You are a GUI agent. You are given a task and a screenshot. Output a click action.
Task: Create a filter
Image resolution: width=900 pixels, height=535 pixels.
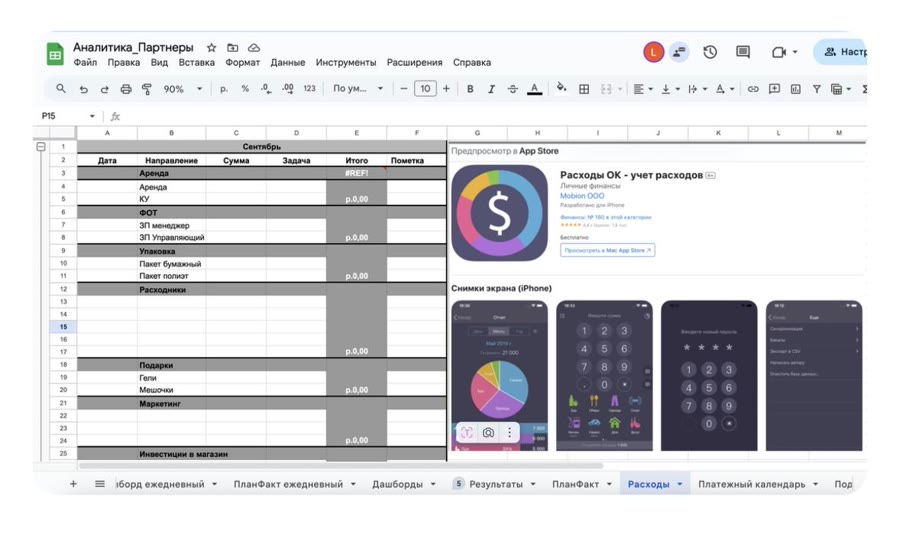[816, 89]
